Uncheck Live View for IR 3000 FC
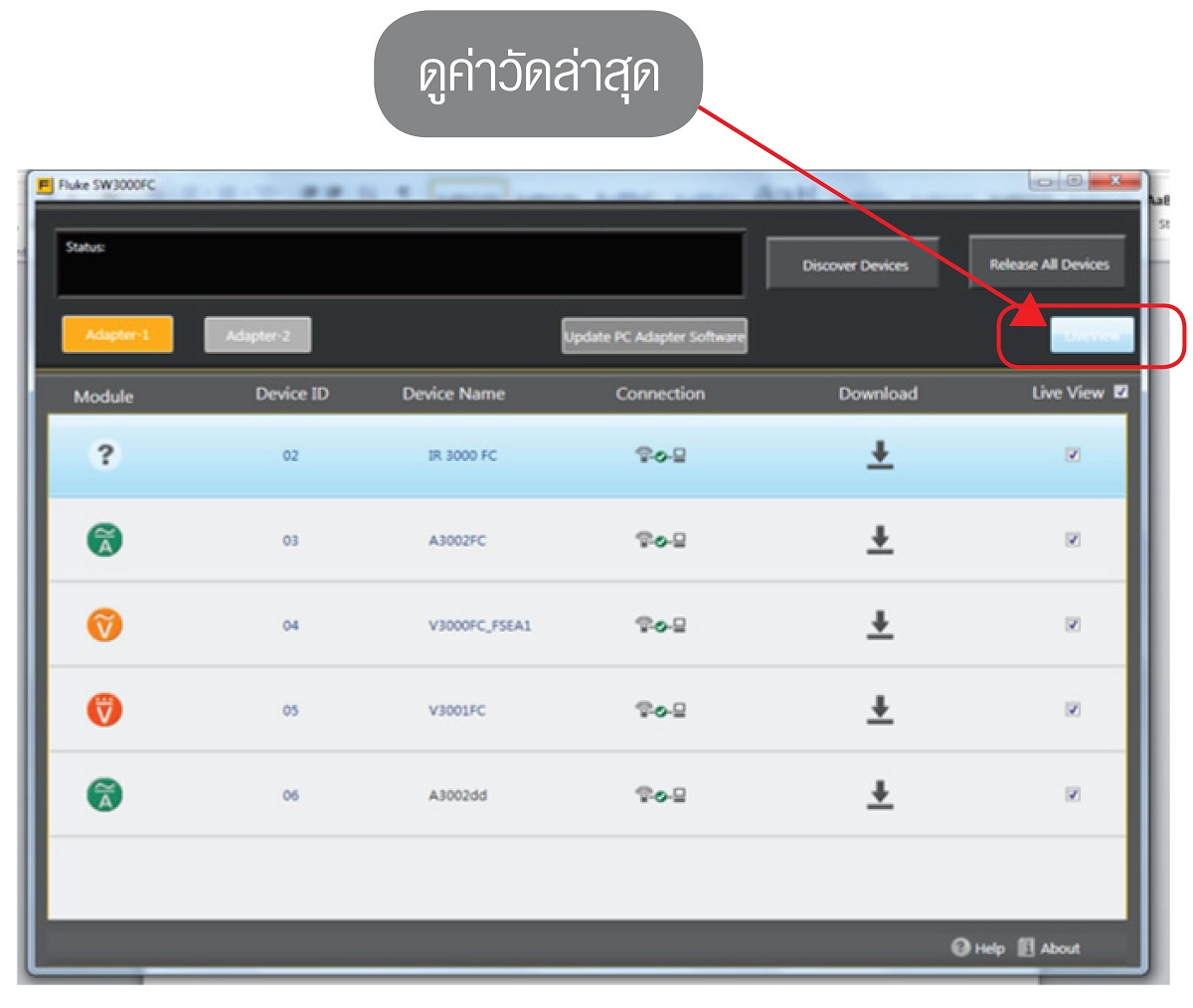 click(x=1073, y=455)
